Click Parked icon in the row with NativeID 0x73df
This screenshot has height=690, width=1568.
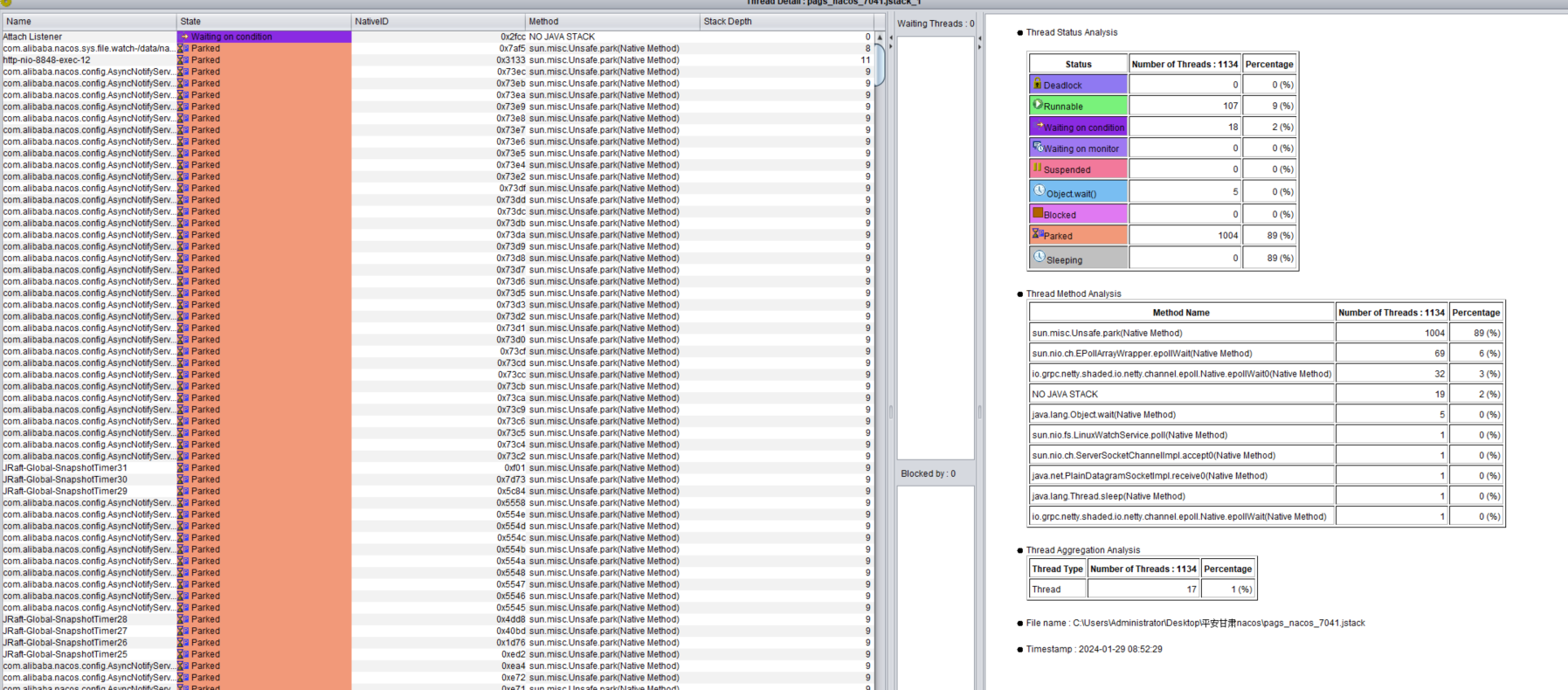tap(183, 189)
